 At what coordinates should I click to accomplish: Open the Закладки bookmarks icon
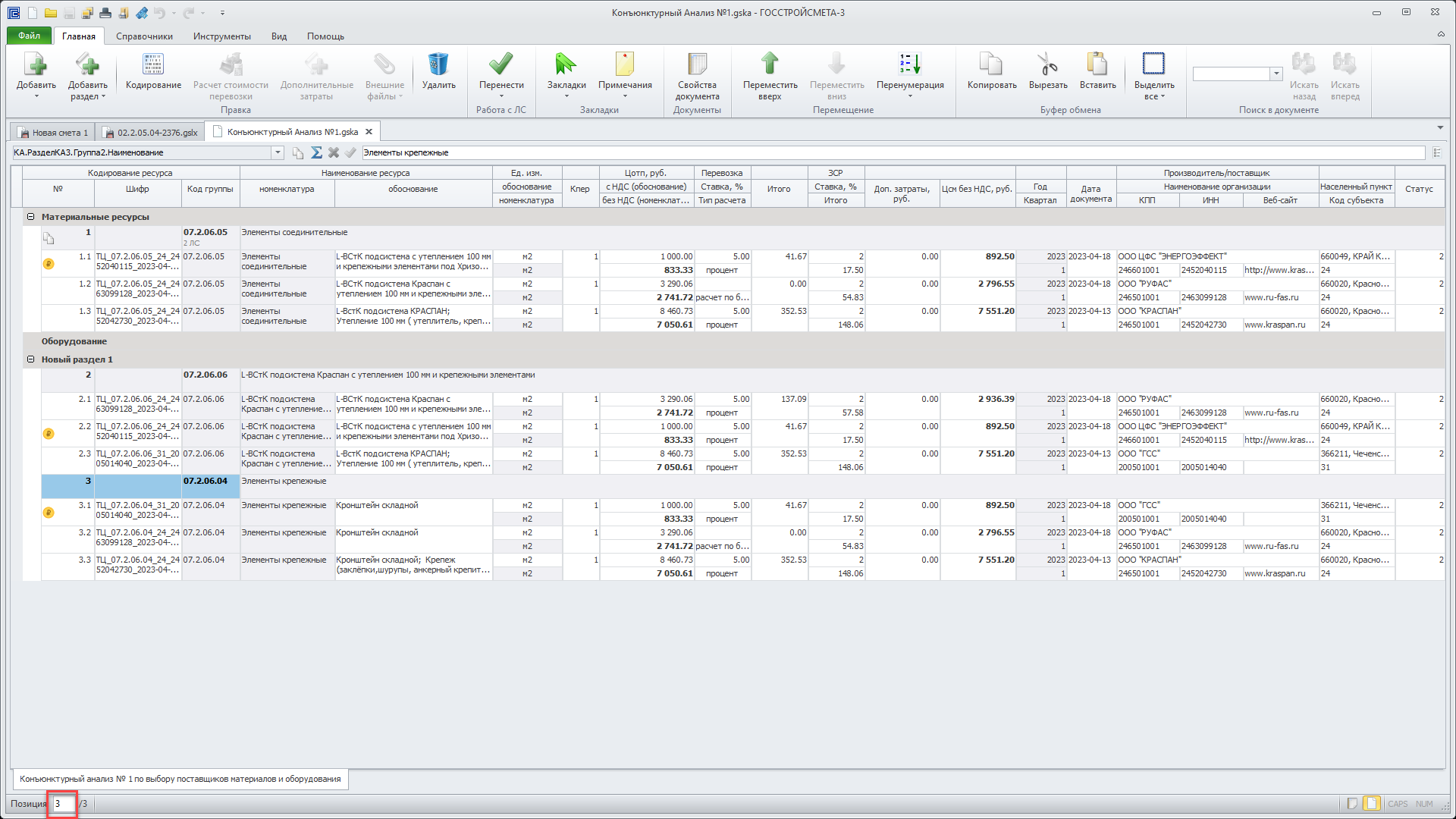566,64
